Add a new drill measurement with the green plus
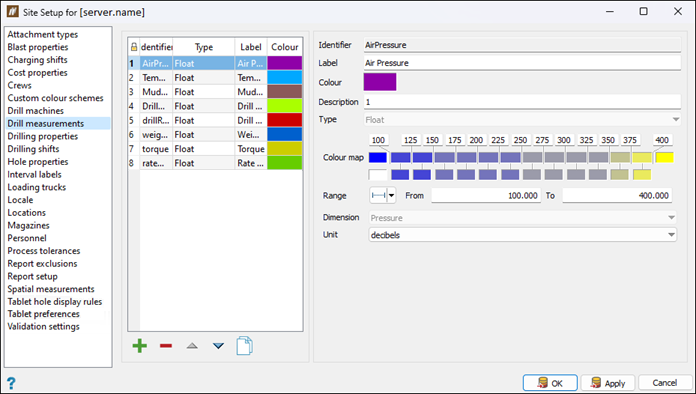Screen dimensions: 696x394 pos(140,346)
